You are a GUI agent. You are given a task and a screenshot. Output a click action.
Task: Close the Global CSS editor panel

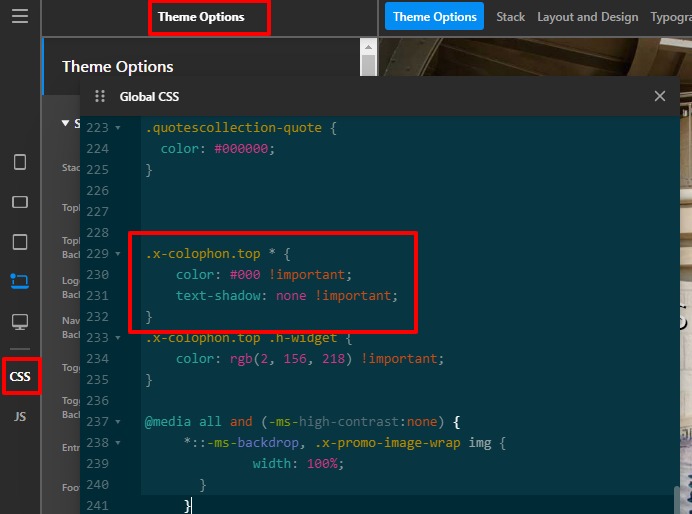660,96
